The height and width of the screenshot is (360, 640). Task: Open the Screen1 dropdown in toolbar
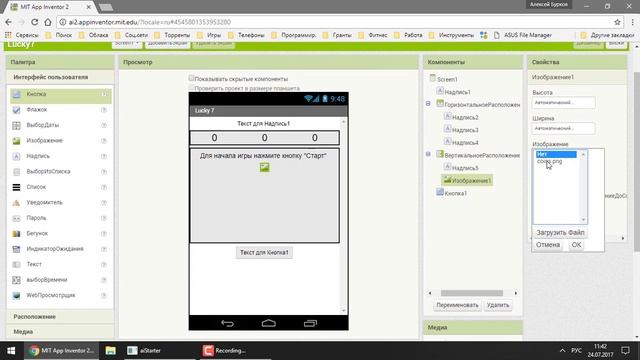tap(127, 44)
